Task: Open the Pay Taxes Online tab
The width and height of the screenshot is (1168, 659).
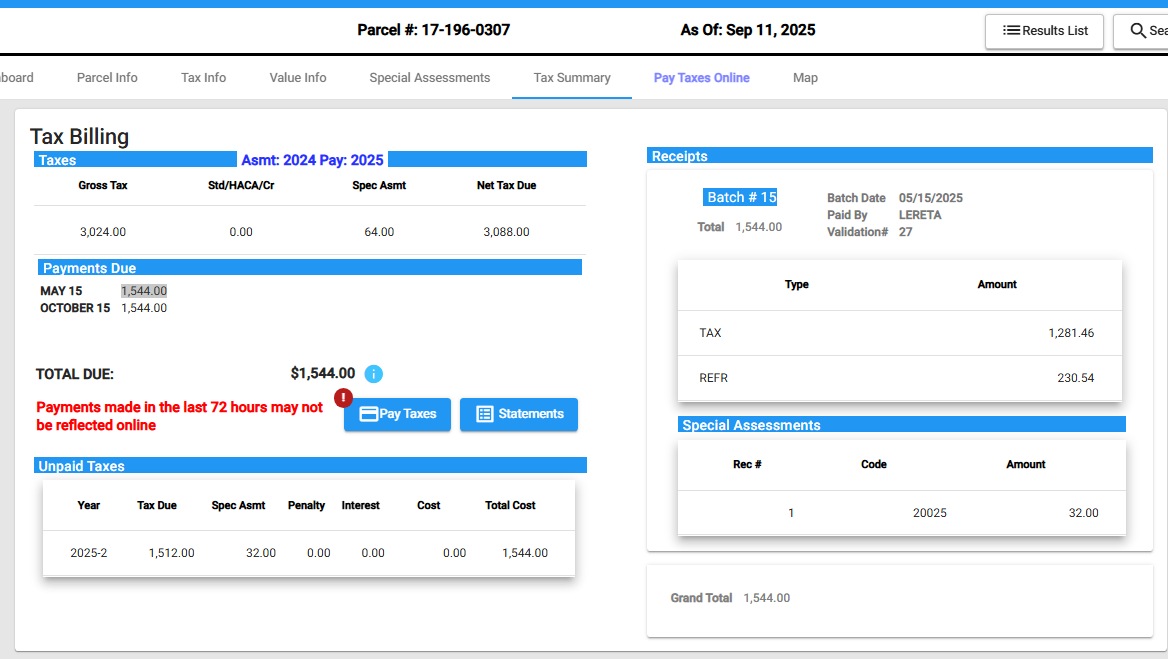Action: pos(701,78)
